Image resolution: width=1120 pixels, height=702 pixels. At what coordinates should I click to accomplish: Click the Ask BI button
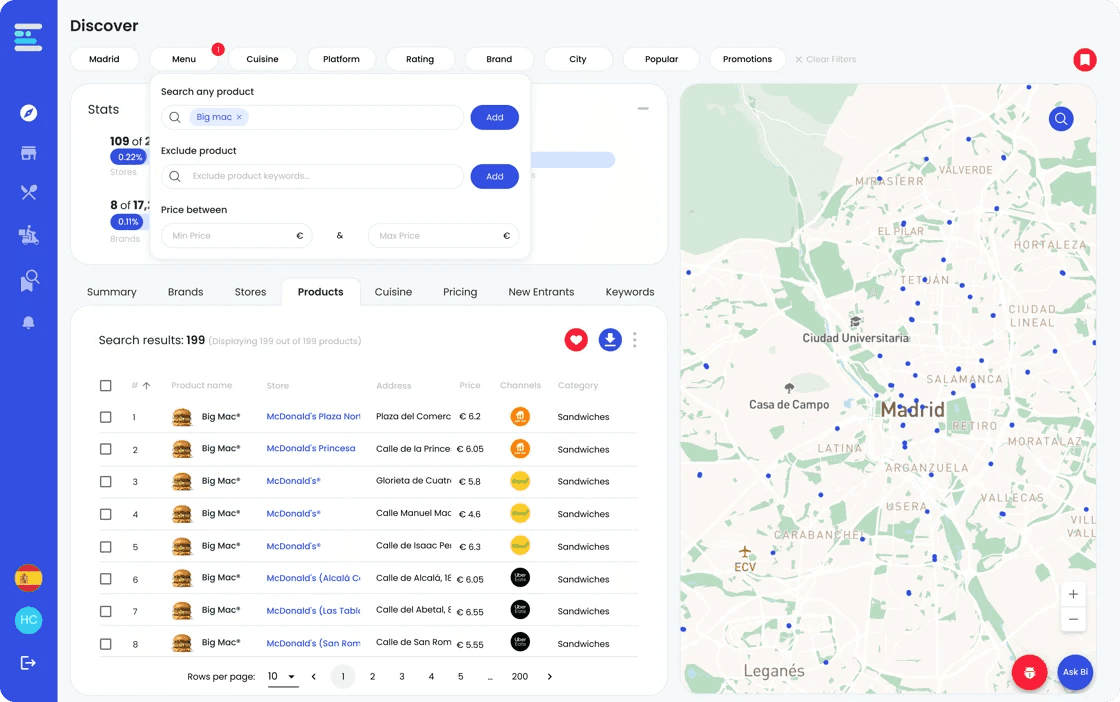pos(1075,672)
